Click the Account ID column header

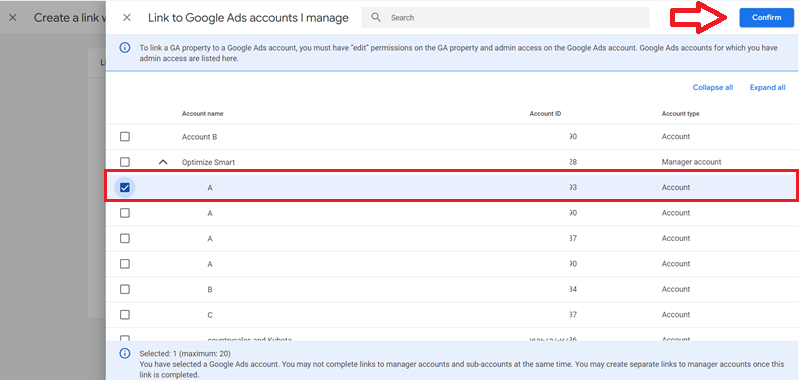pyautogui.click(x=545, y=114)
